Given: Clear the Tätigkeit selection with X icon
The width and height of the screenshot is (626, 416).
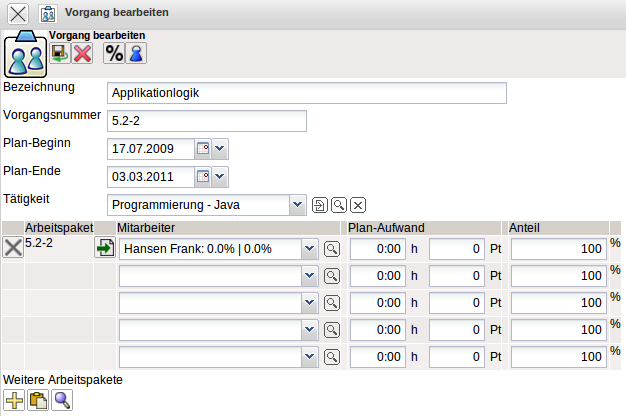Looking at the screenshot, I should 358,205.
